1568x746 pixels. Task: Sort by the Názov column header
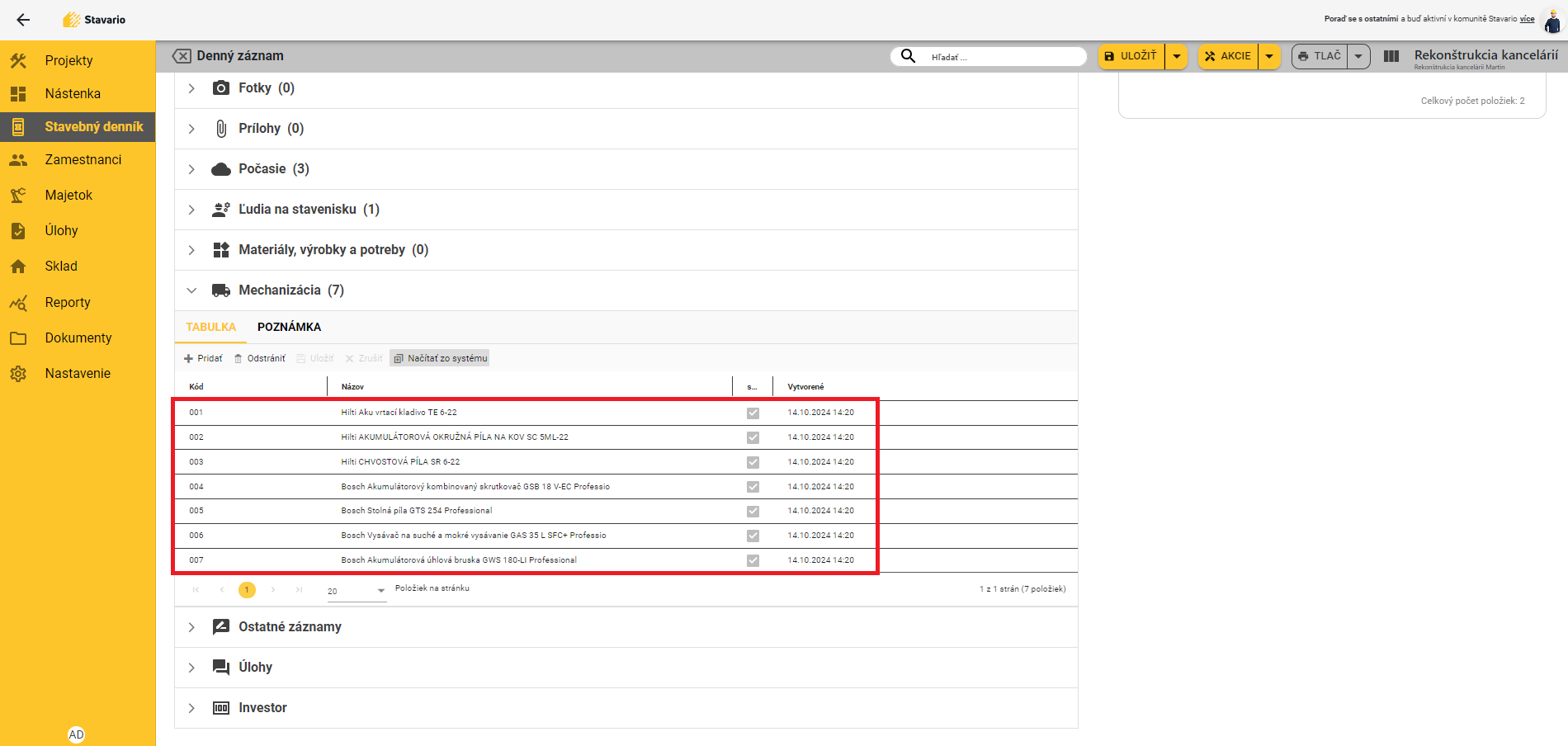(352, 386)
